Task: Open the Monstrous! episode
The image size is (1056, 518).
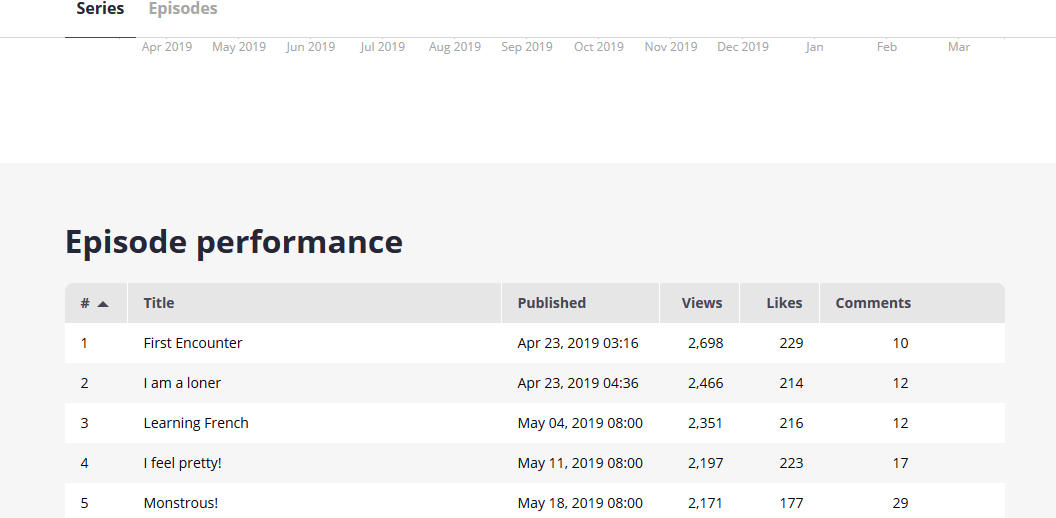Action: (x=180, y=503)
